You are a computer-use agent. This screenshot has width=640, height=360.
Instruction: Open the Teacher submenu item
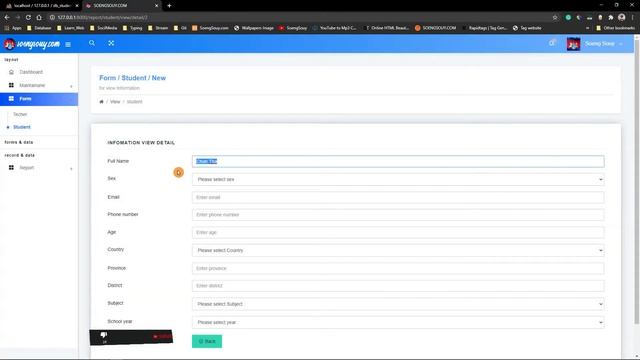(x=20, y=114)
